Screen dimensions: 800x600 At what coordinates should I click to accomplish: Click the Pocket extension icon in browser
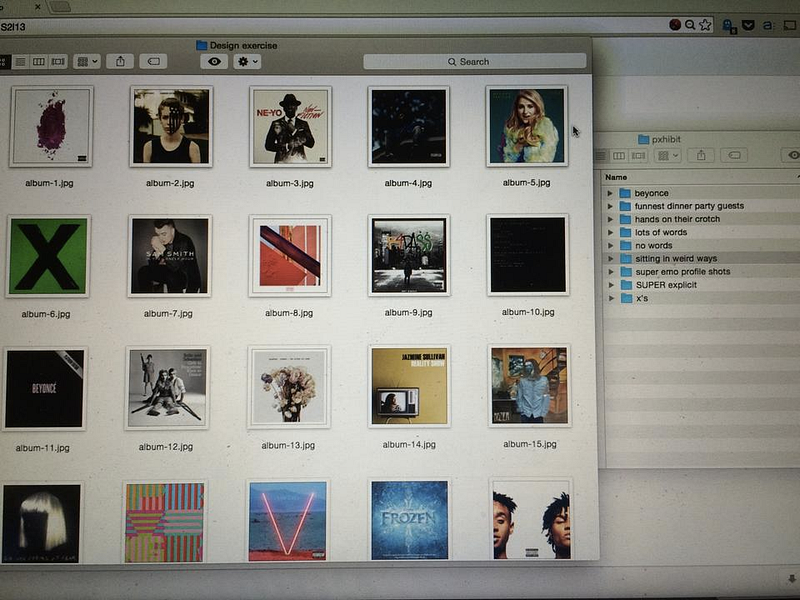[x=748, y=24]
